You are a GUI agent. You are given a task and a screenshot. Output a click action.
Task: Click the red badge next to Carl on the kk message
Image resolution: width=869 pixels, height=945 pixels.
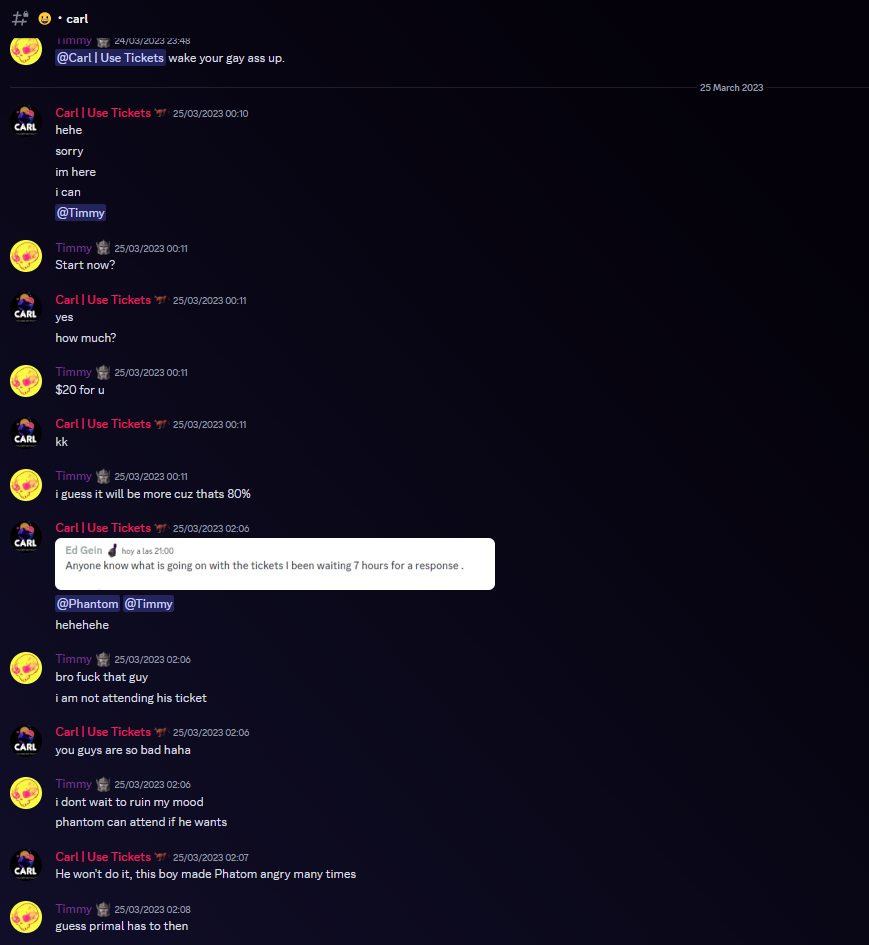click(160, 424)
